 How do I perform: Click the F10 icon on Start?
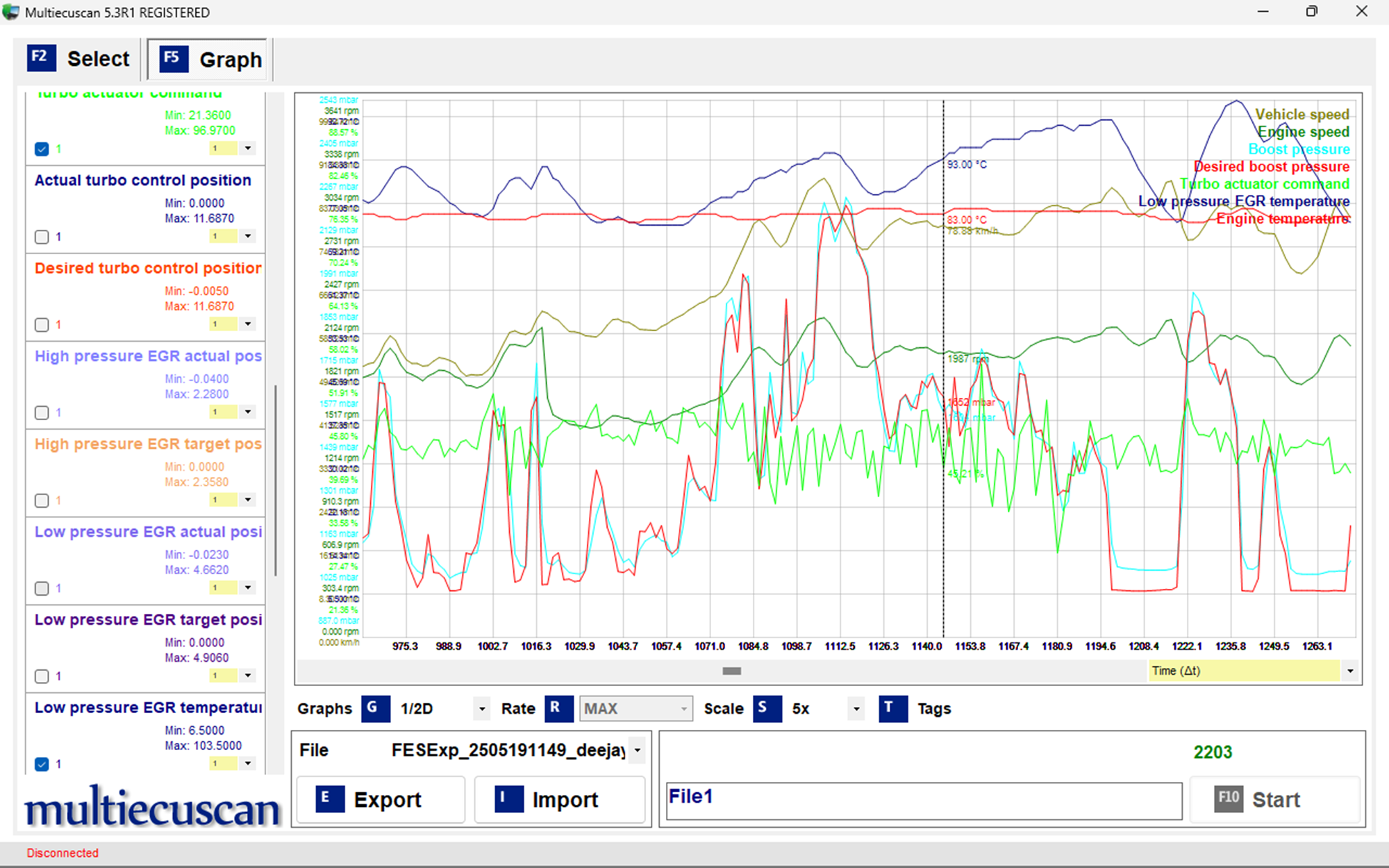click(1229, 799)
